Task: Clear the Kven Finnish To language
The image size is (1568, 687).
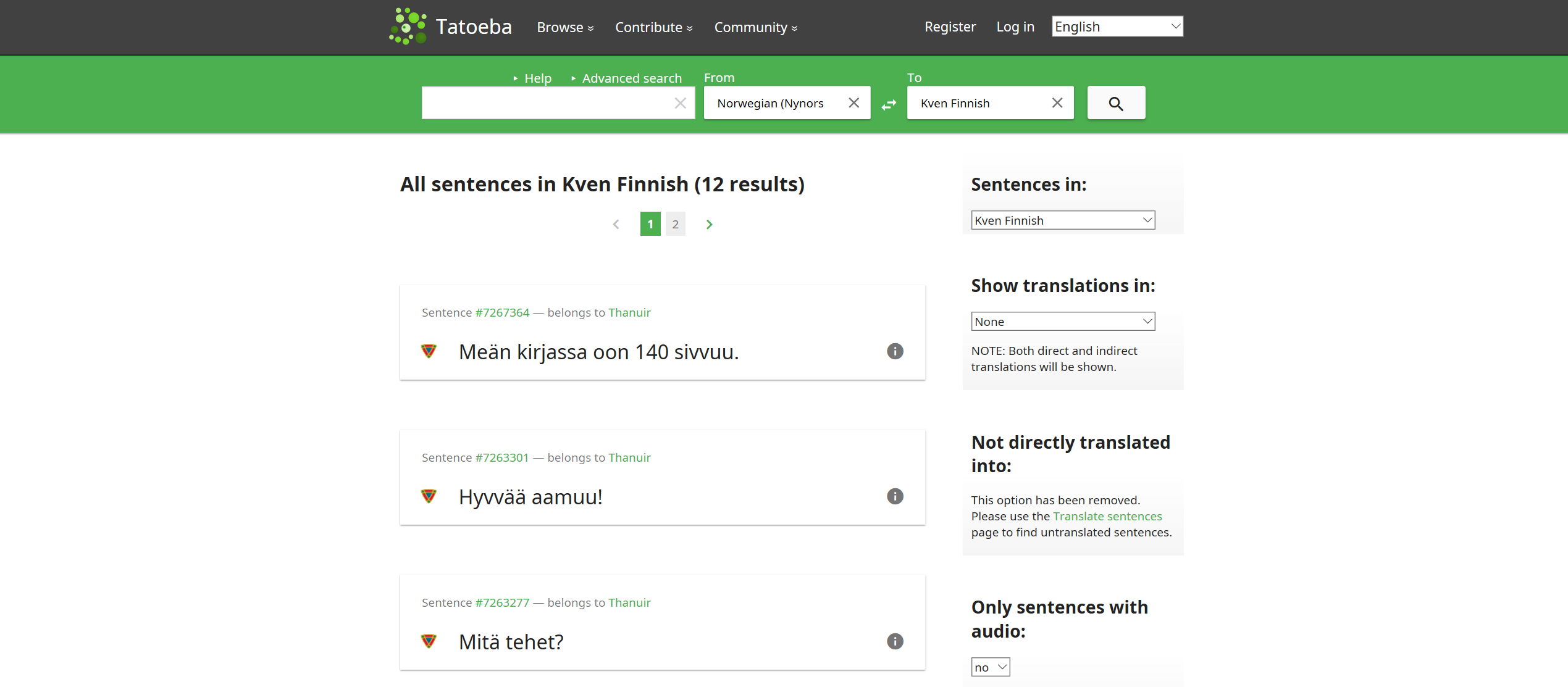Action: [1057, 103]
